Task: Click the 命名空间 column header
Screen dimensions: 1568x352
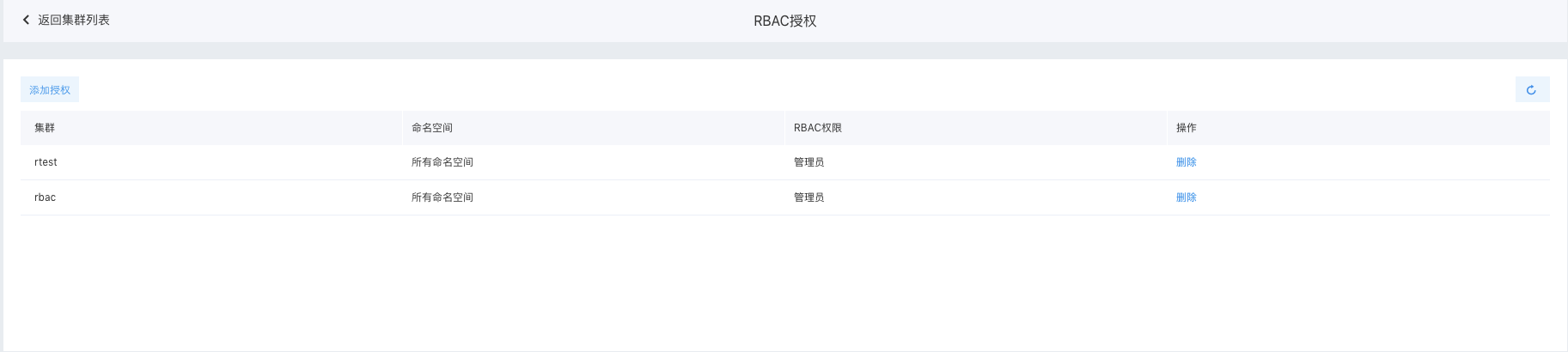Action: [432, 128]
